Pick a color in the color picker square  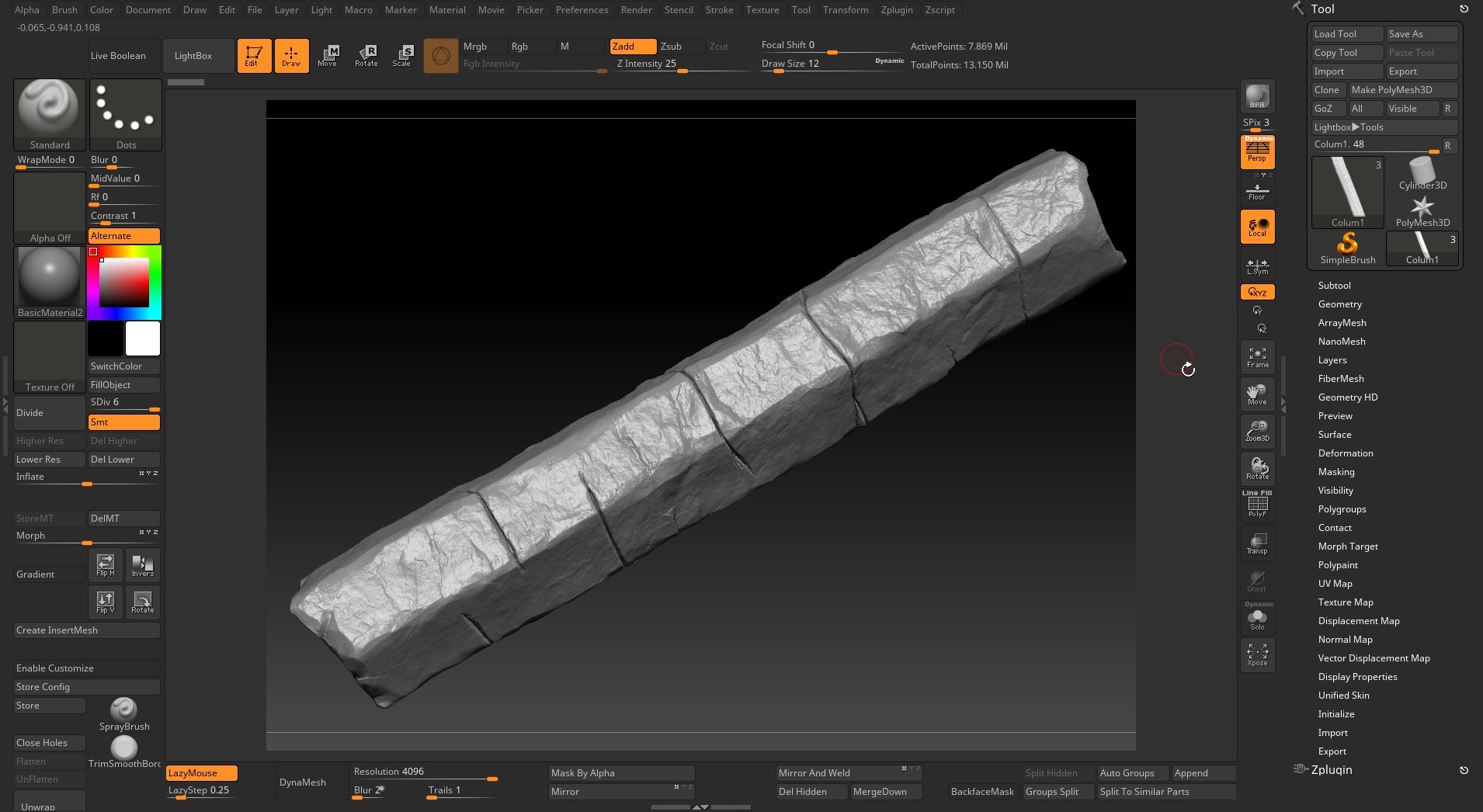tap(124, 283)
